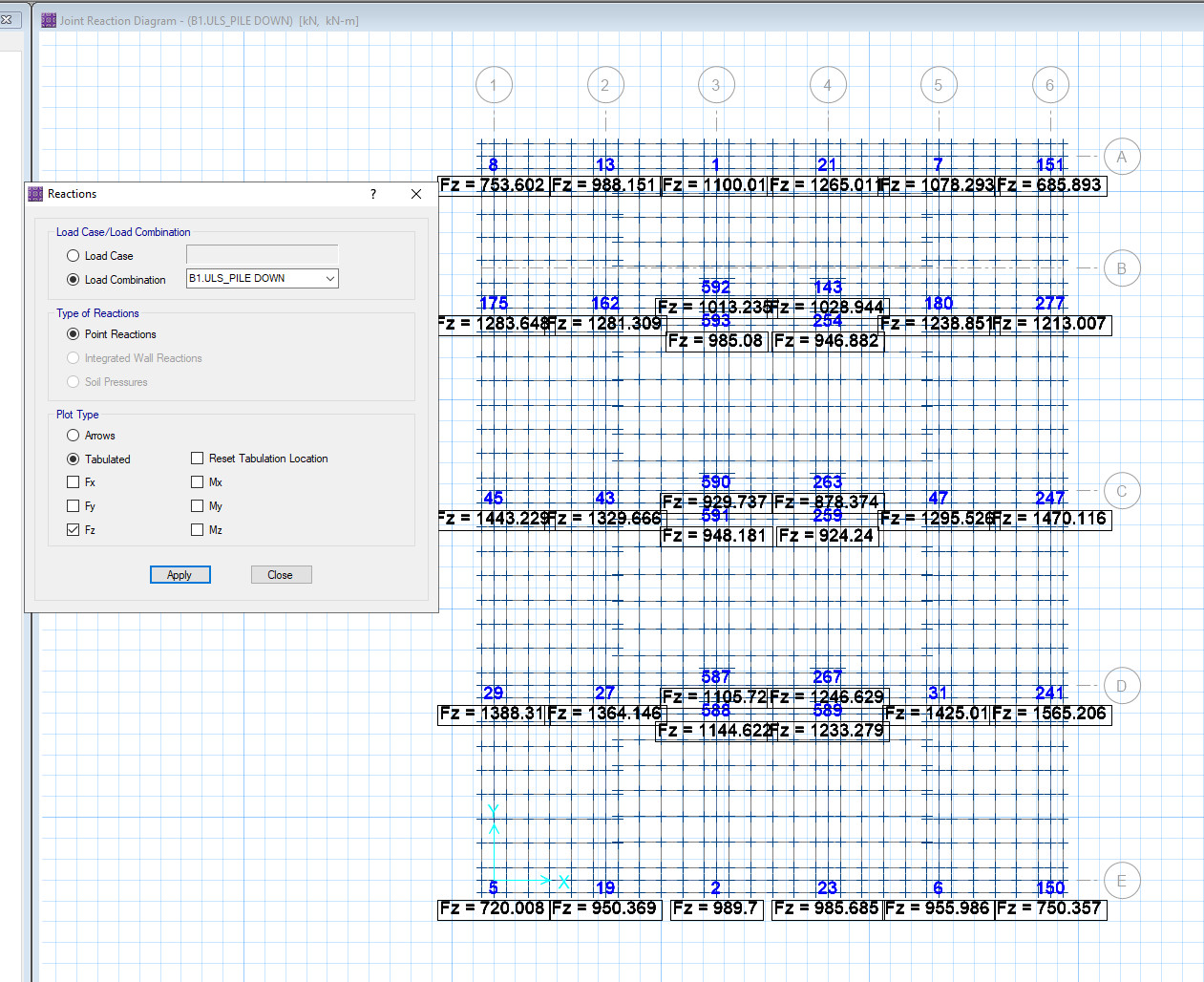Enable the Fx checkbox
Image resolution: width=1204 pixels, height=982 pixels.
pos(73,482)
